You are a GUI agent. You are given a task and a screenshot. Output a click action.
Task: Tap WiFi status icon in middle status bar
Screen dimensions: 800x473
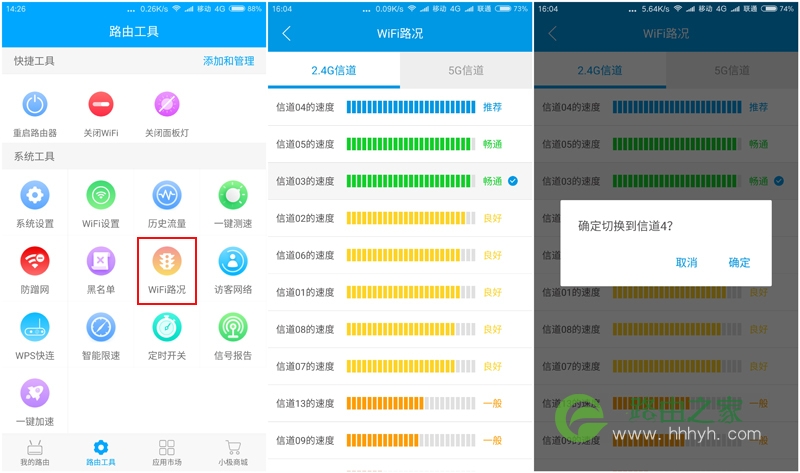tap(412, 9)
